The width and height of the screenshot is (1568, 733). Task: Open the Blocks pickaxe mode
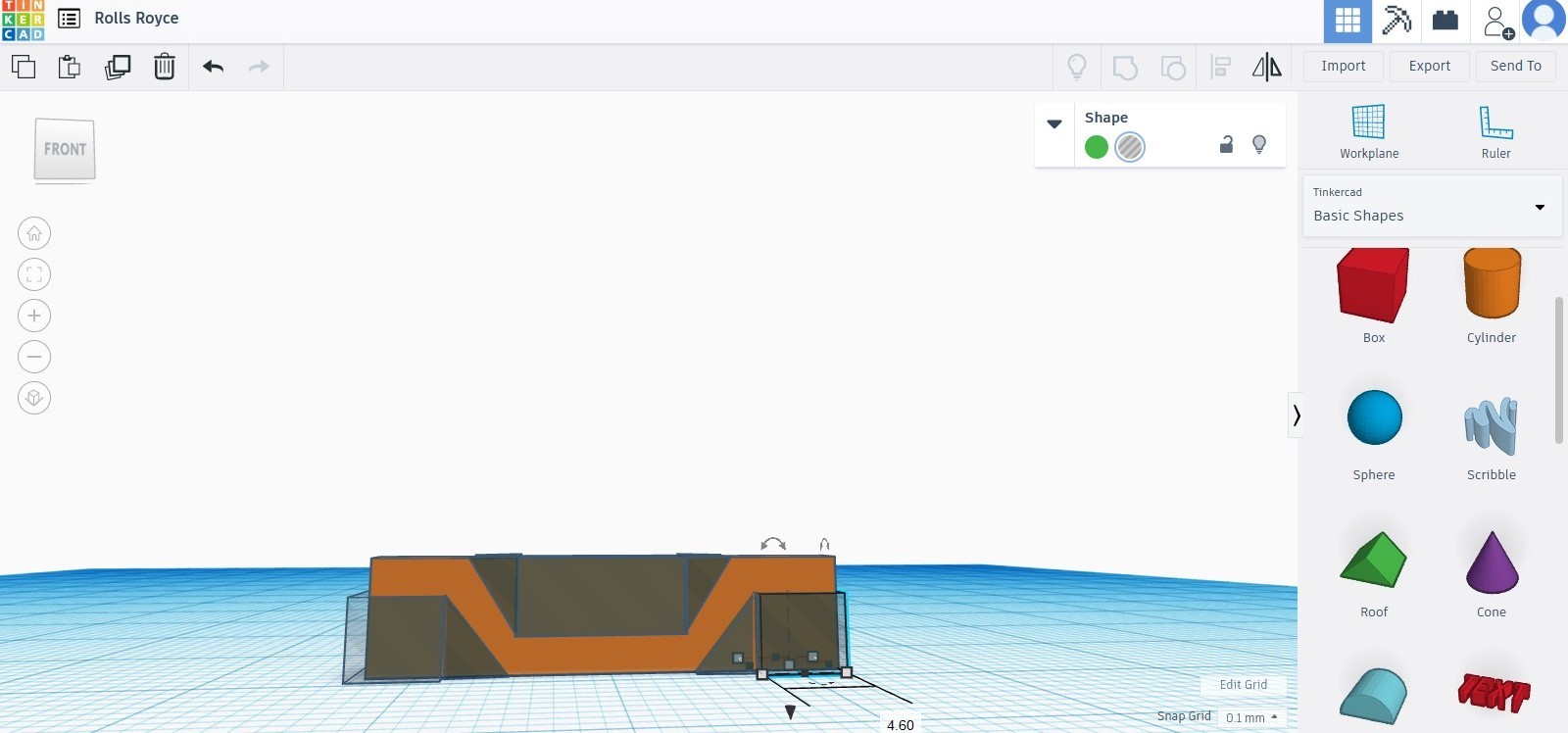(1396, 21)
